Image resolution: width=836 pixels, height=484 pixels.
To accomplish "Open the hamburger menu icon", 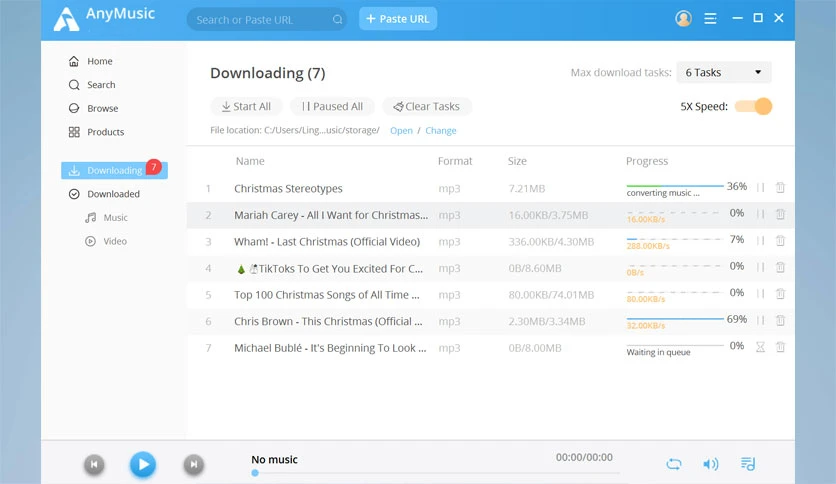I will tap(710, 19).
